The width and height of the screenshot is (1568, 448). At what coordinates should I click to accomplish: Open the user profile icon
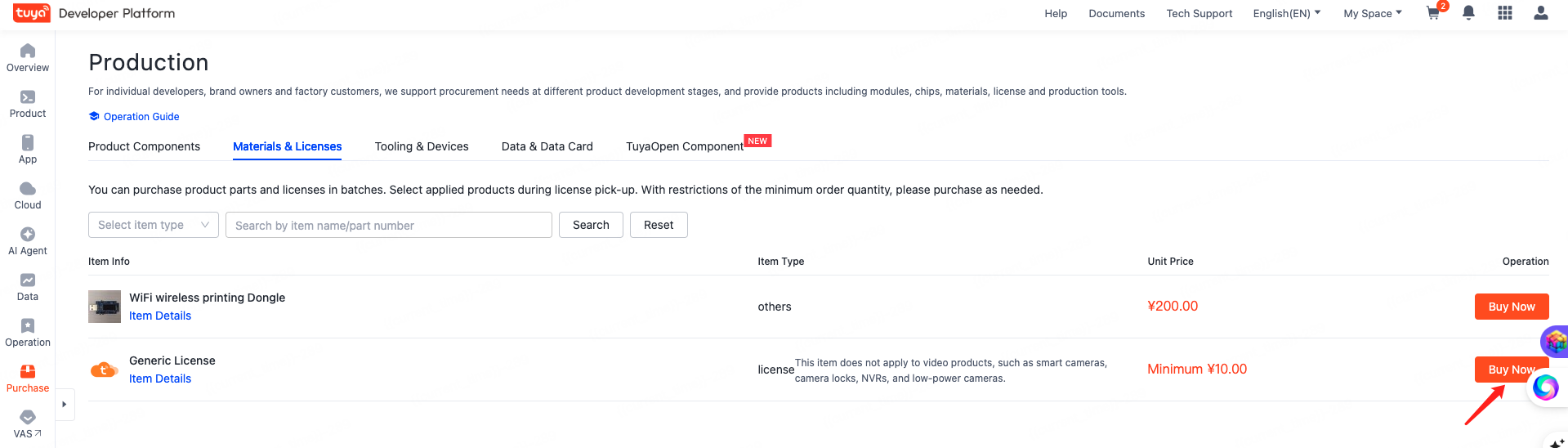[1540, 13]
